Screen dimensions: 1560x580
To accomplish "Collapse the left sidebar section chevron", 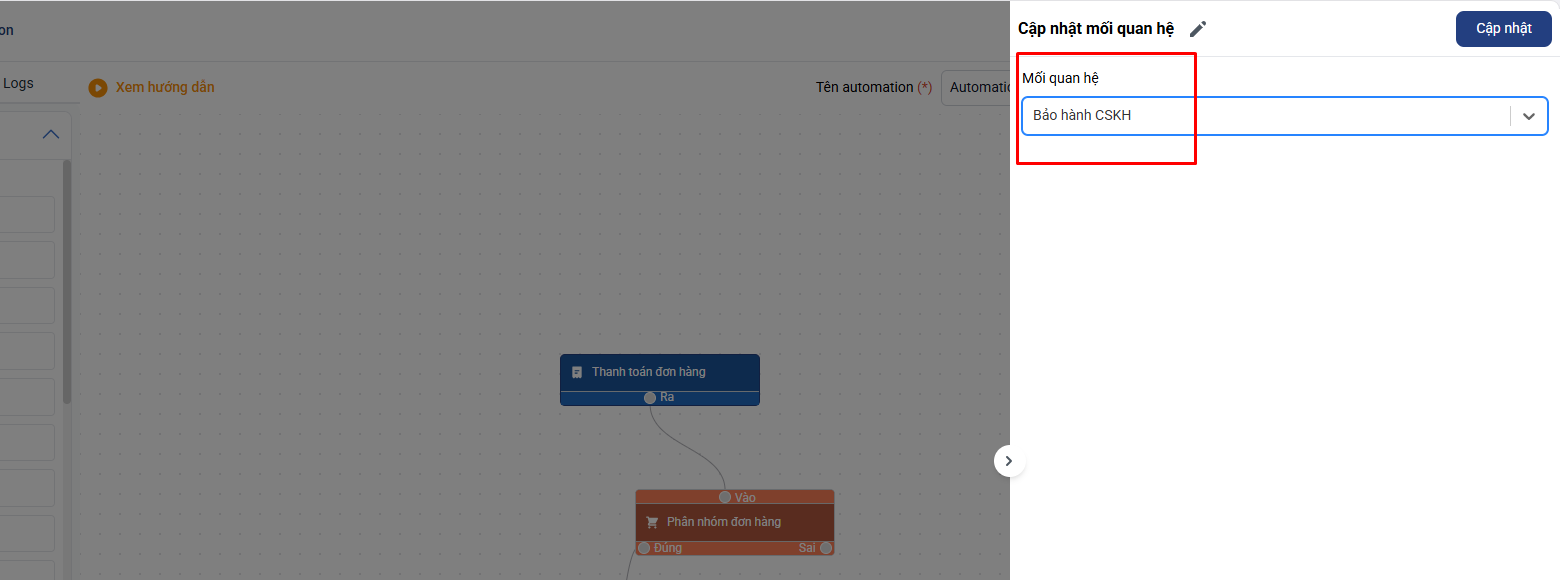I will (x=50, y=134).
